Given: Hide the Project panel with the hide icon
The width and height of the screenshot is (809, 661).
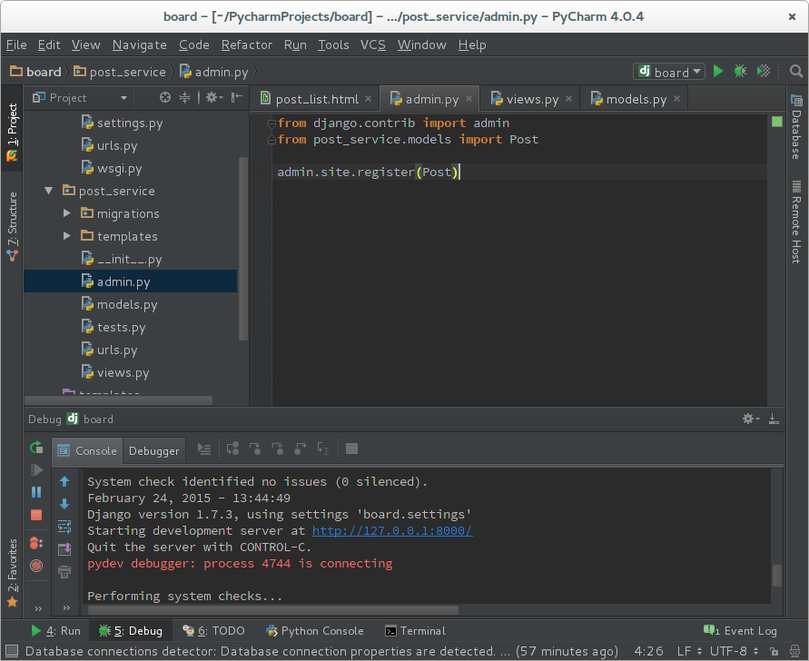Looking at the screenshot, I should [237, 98].
